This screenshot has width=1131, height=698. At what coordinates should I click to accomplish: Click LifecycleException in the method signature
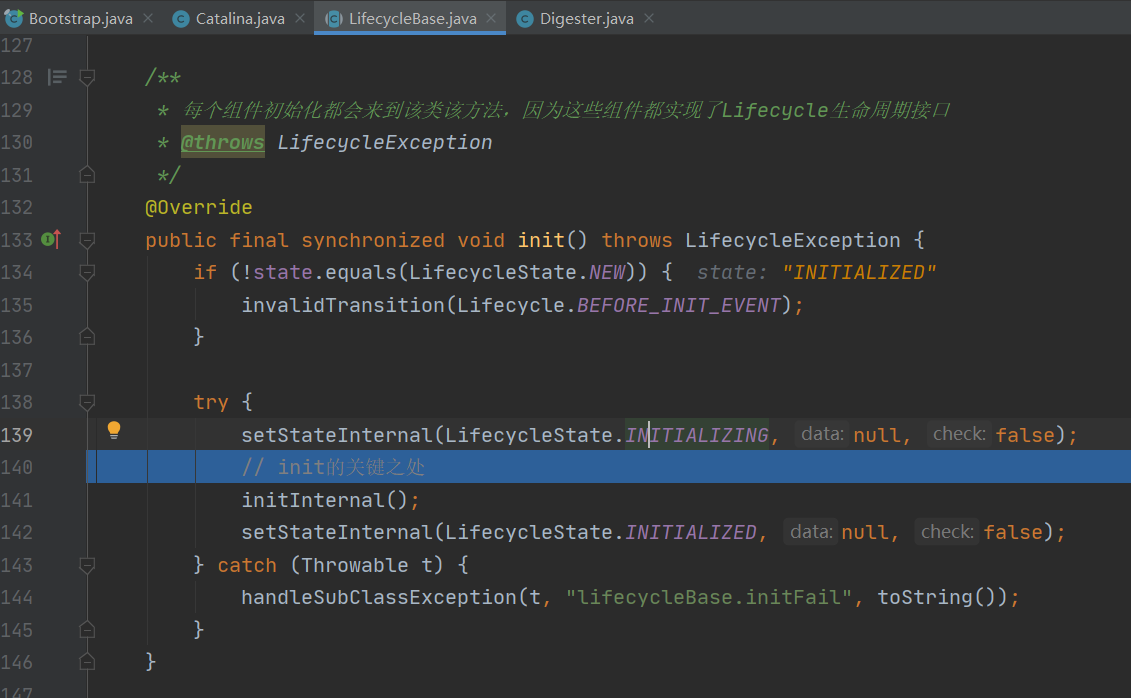coord(793,240)
